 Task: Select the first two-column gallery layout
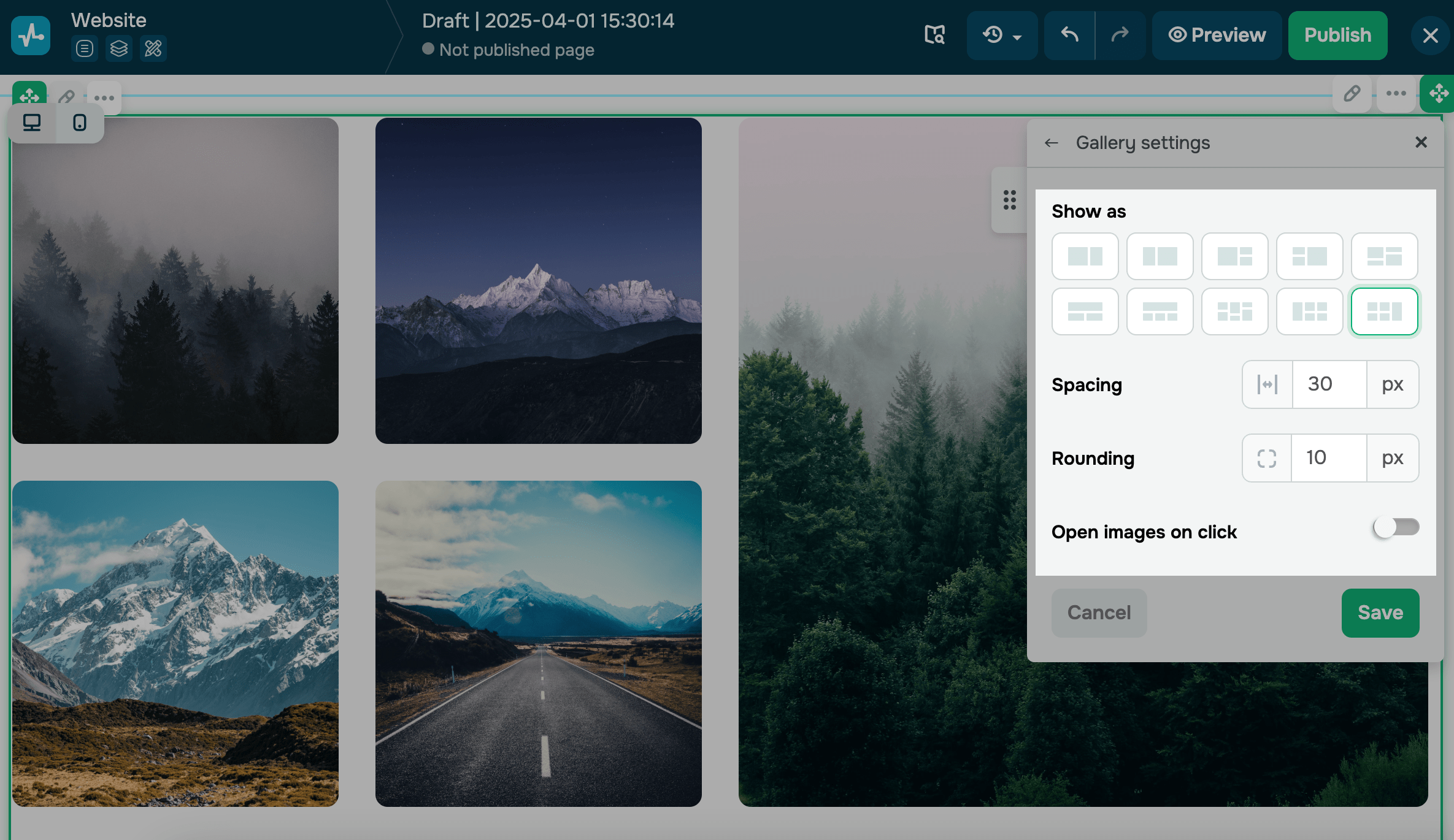click(x=1085, y=256)
